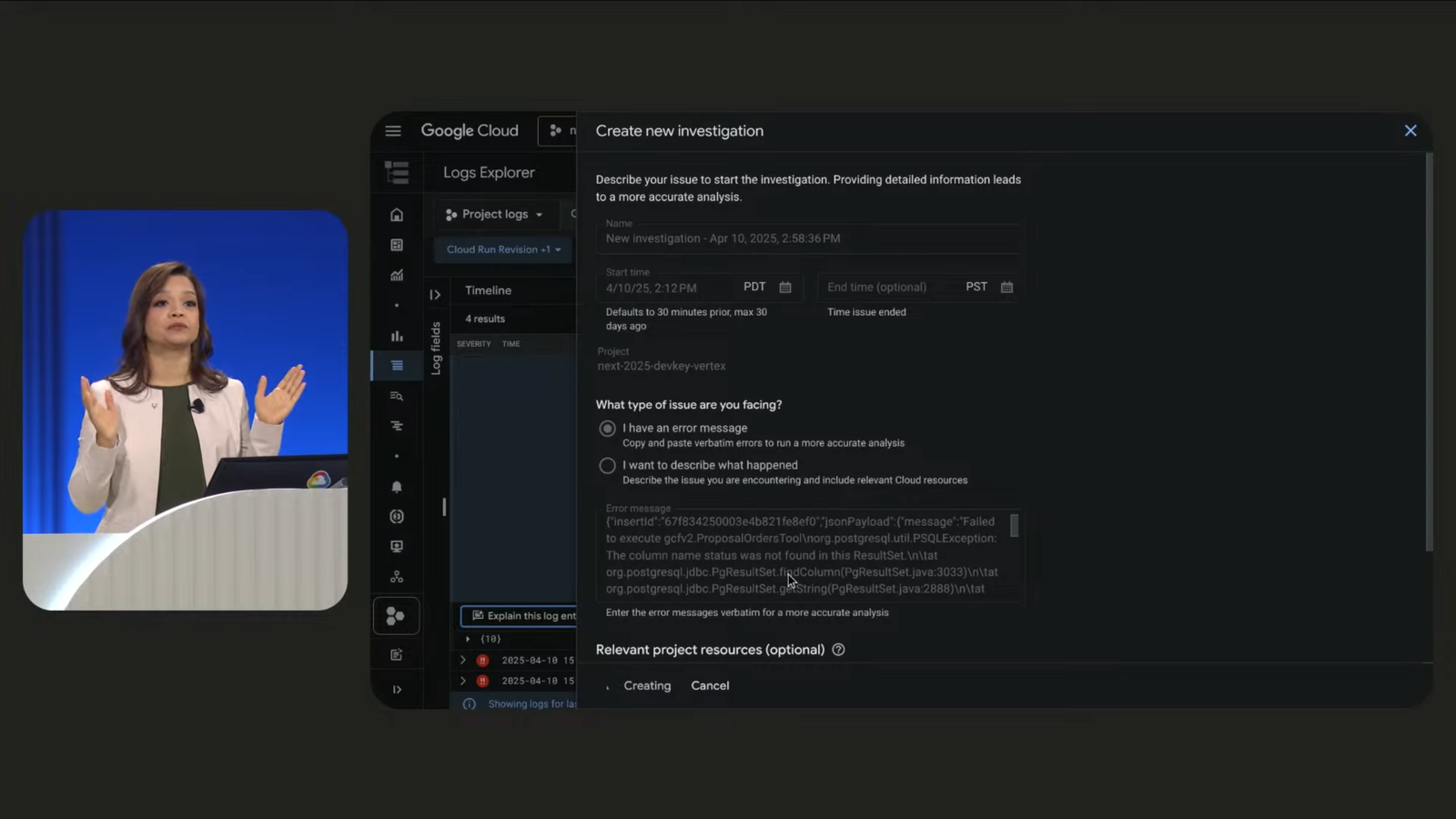Select the Logs Explorer list icon in sidebar

tap(397, 366)
